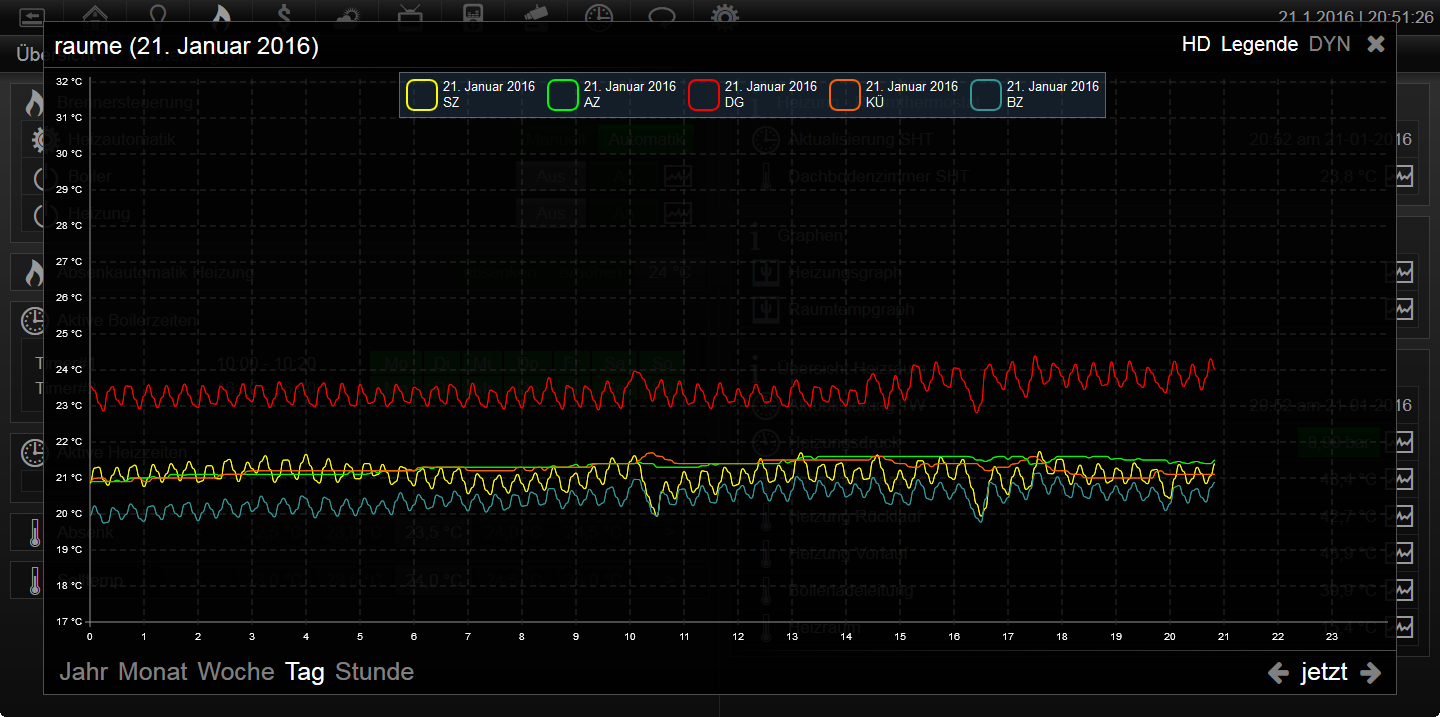Toggle the teal BZ series swatch
1440x717 pixels.
[986, 95]
